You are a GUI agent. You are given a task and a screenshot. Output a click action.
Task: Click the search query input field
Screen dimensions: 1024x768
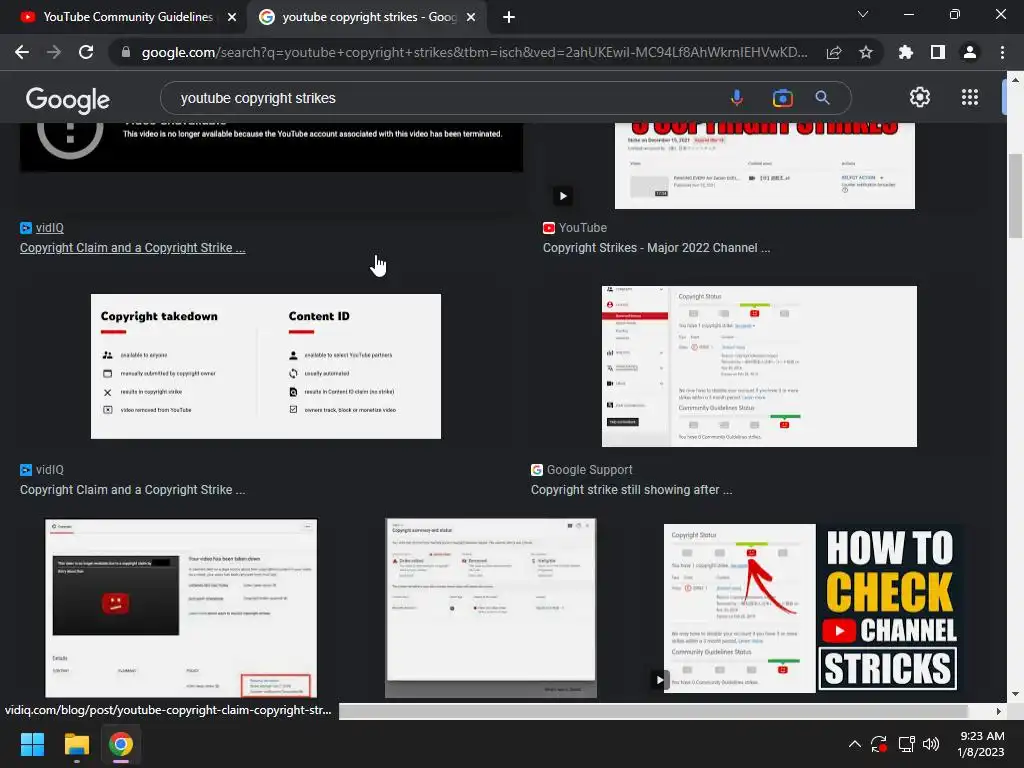click(451, 98)
